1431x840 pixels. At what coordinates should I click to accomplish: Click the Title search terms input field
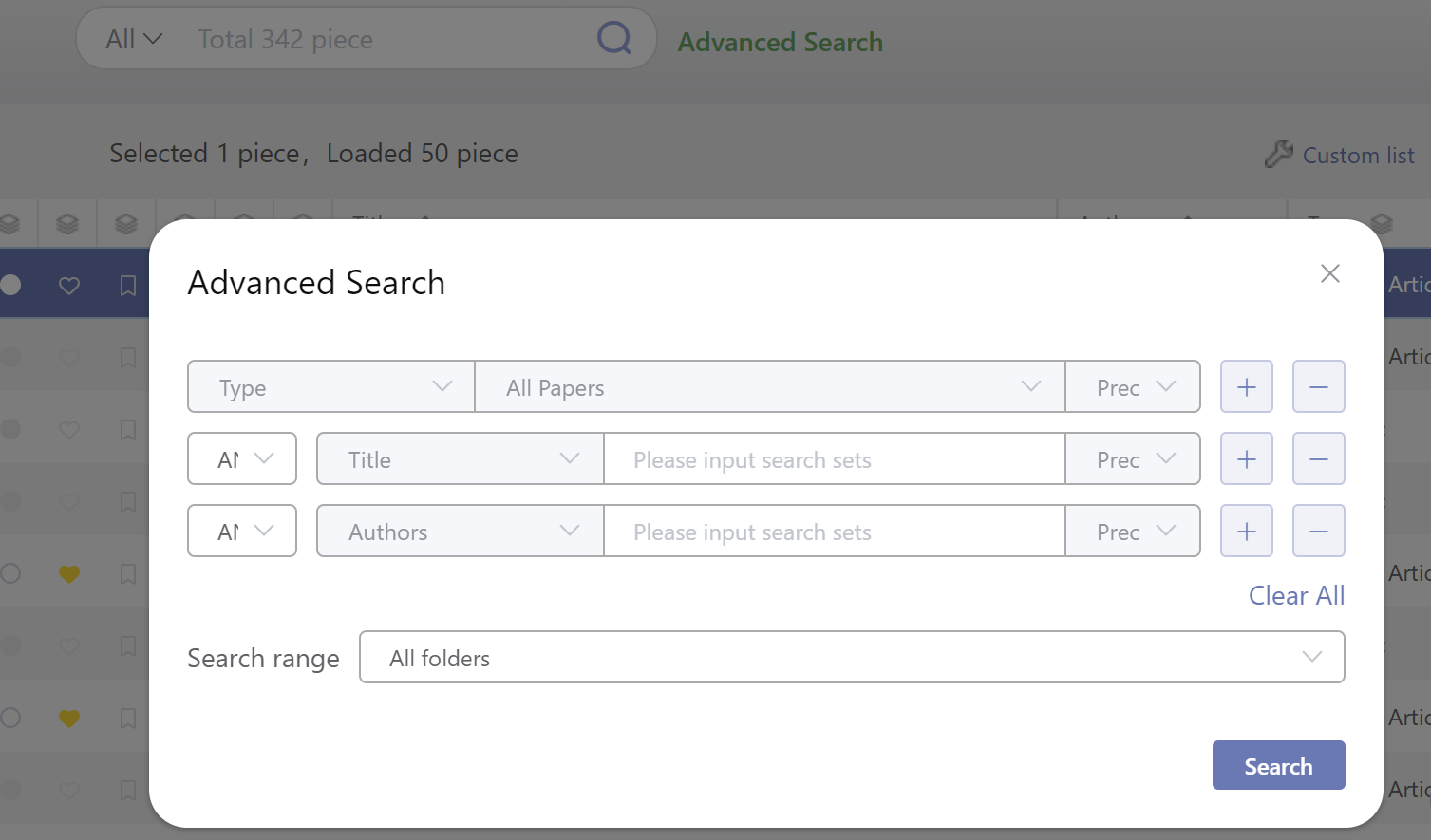click(x=835, y=458)
